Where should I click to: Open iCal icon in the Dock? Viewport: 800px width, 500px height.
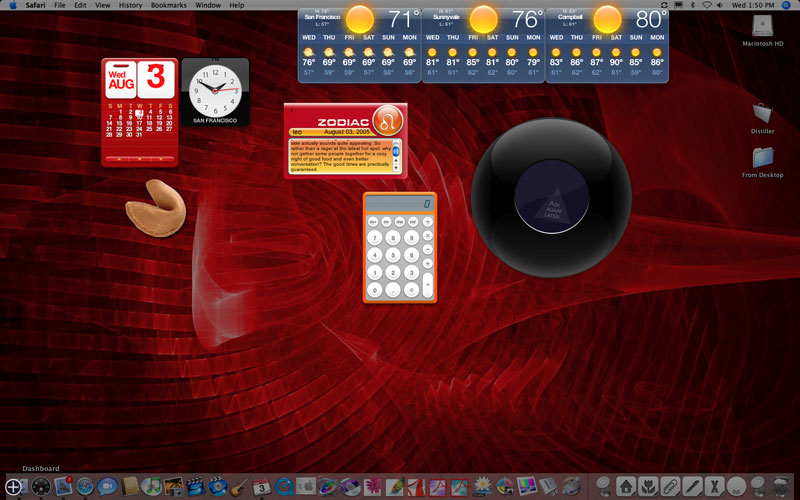pos(261,486)
